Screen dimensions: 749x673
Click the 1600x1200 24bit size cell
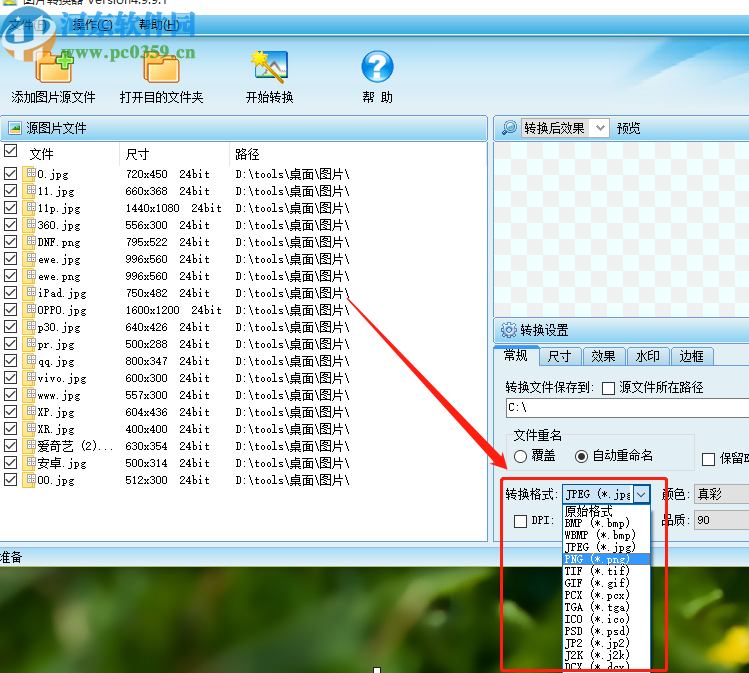(173, 310)
